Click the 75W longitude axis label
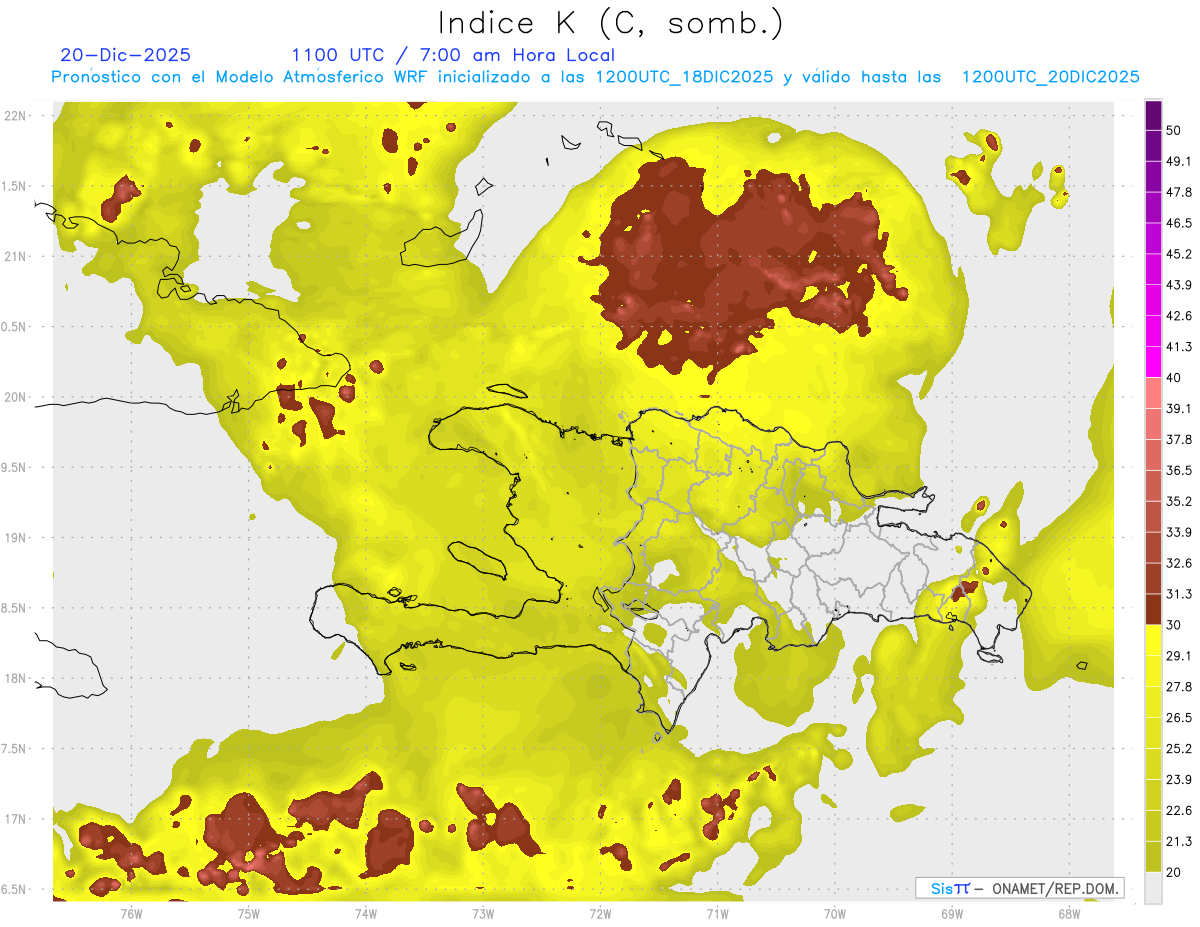 point(248,914)
